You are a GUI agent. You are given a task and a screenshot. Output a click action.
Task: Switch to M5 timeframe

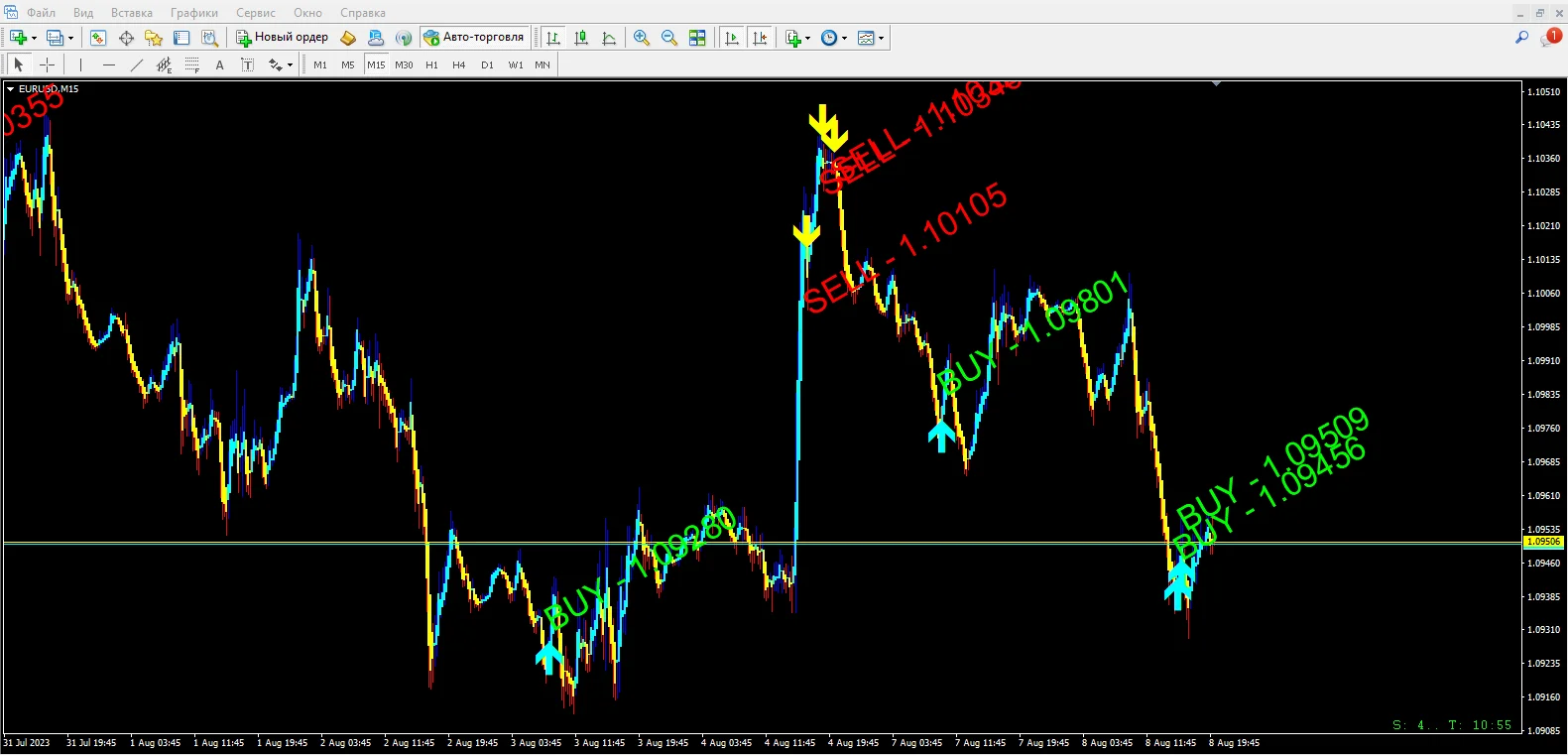348,64
